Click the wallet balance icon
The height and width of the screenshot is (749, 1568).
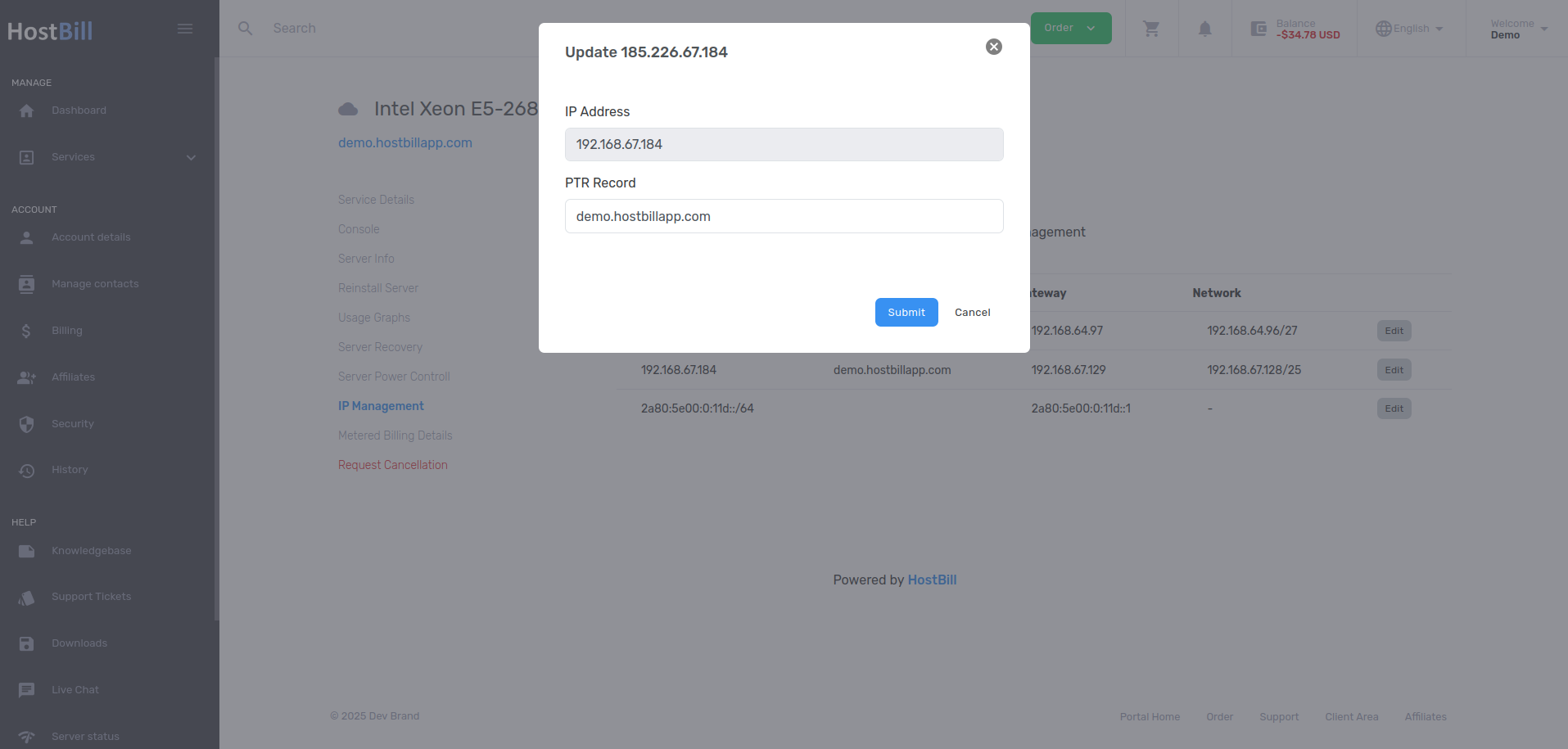coord(1258,29)
